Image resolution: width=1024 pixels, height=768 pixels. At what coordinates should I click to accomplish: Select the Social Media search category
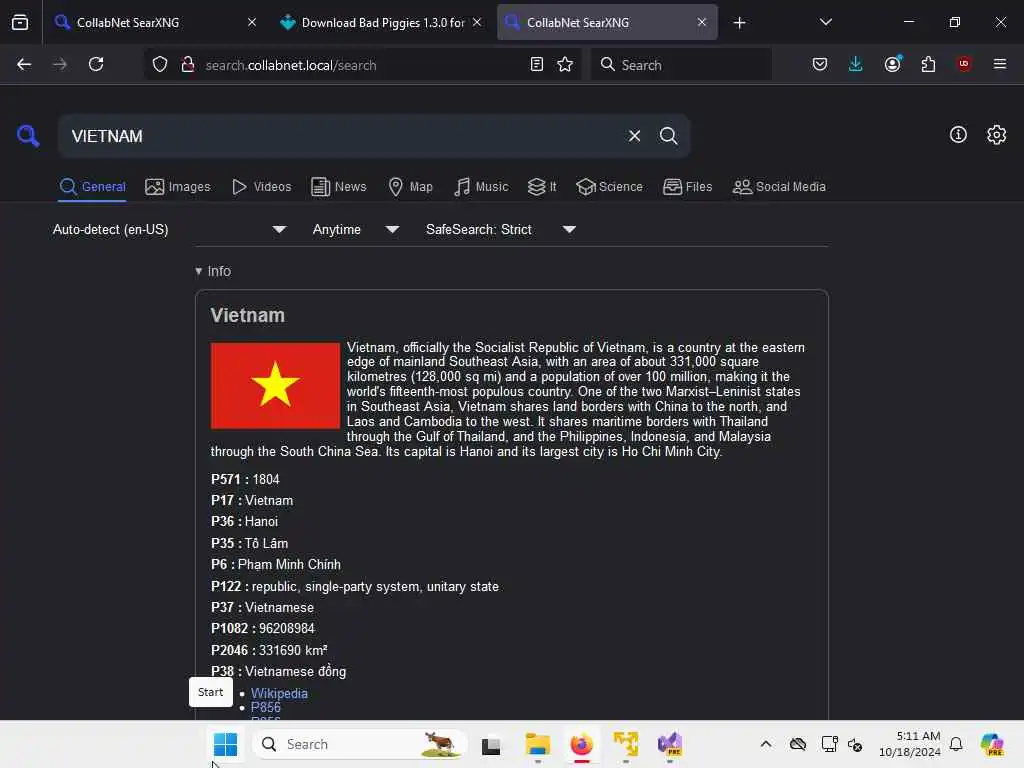(779, 187)
